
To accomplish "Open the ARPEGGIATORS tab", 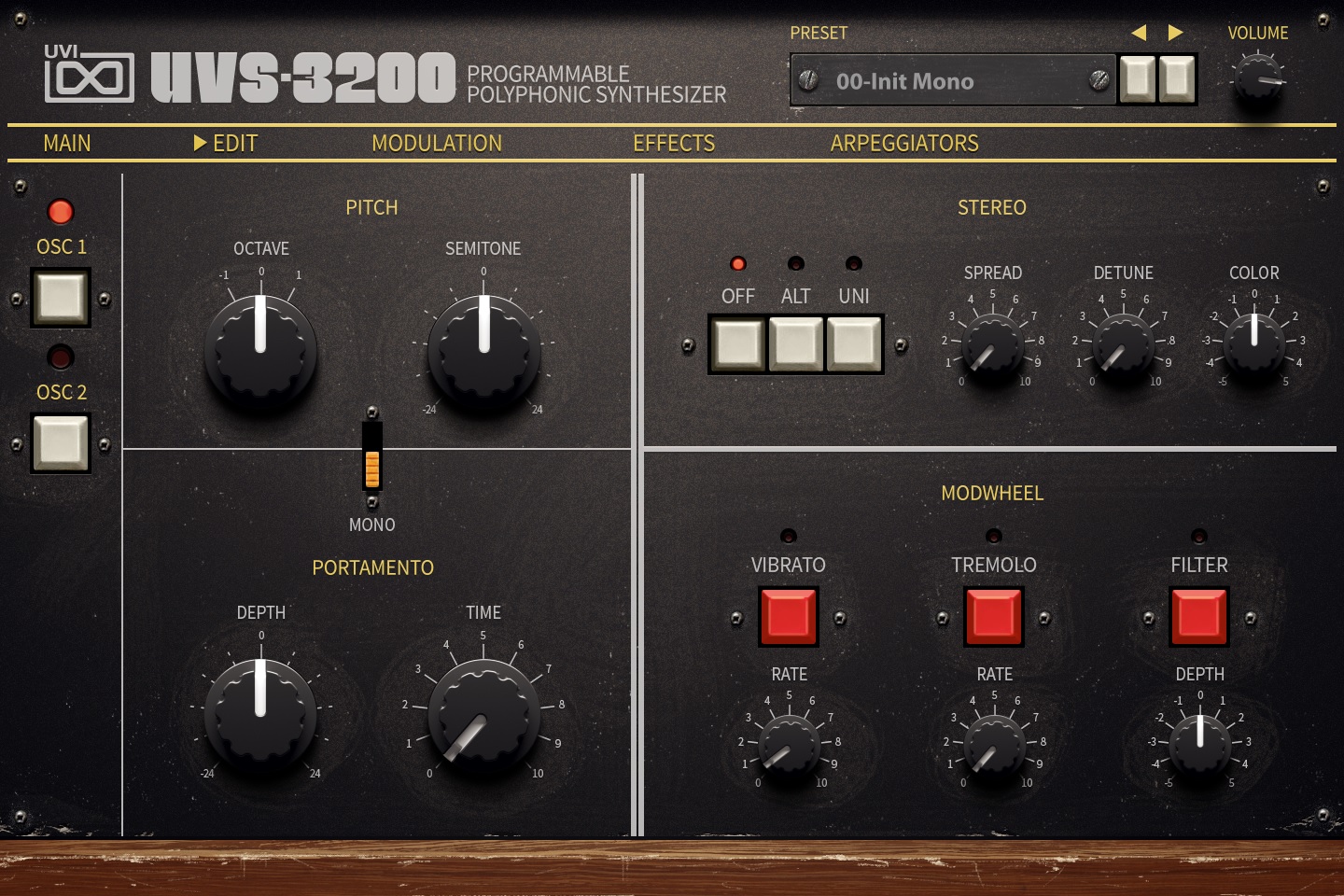I will 904,143.
